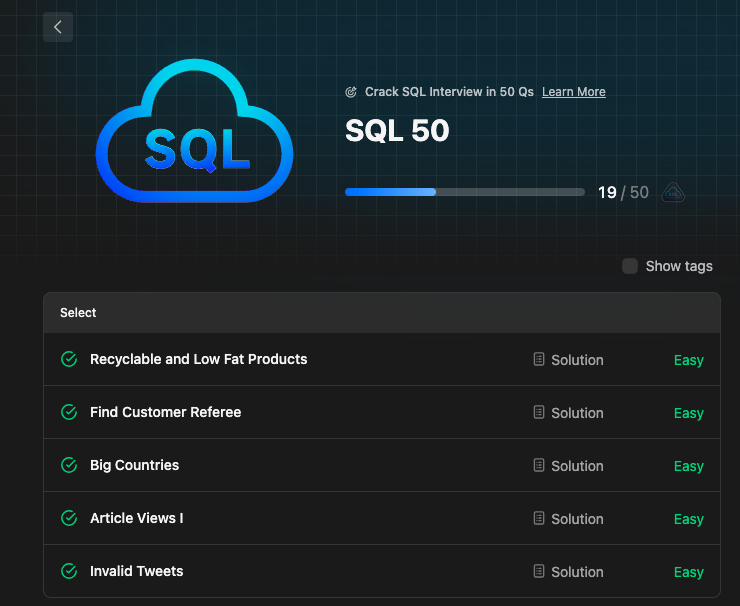The height and width of the screenshot is (606, 740).
Task: Click the solution document icon for Big Countries
Action: [x=538, y=465]
